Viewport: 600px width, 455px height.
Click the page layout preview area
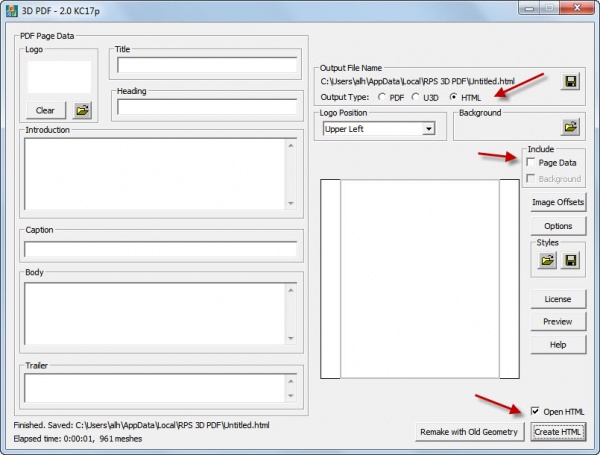click(420, 279)
